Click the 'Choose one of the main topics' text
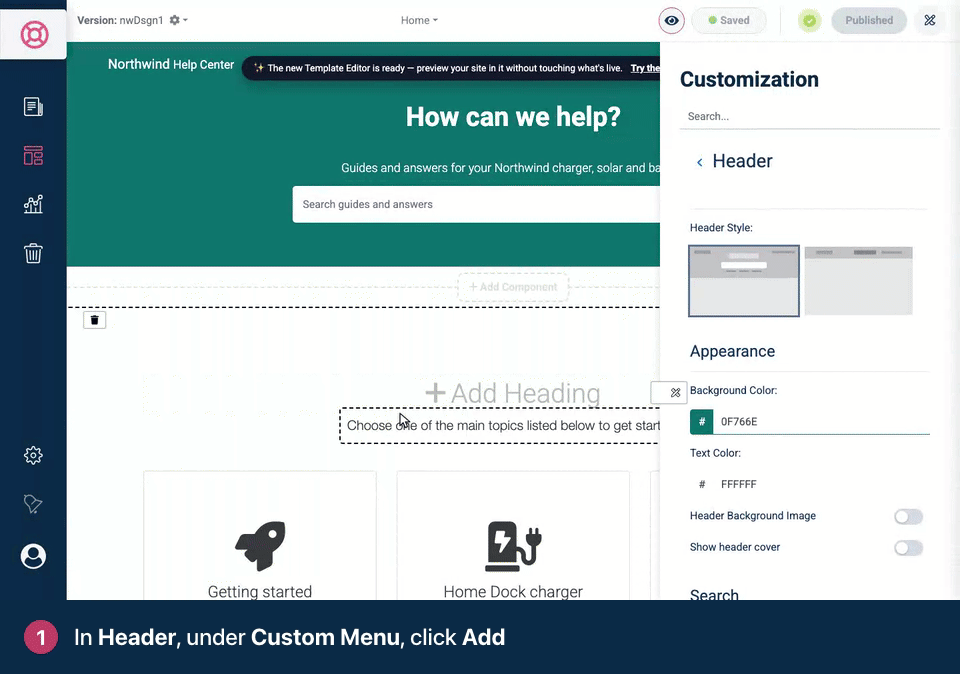This screenshot has height=674, width=960. pos(503,425)
